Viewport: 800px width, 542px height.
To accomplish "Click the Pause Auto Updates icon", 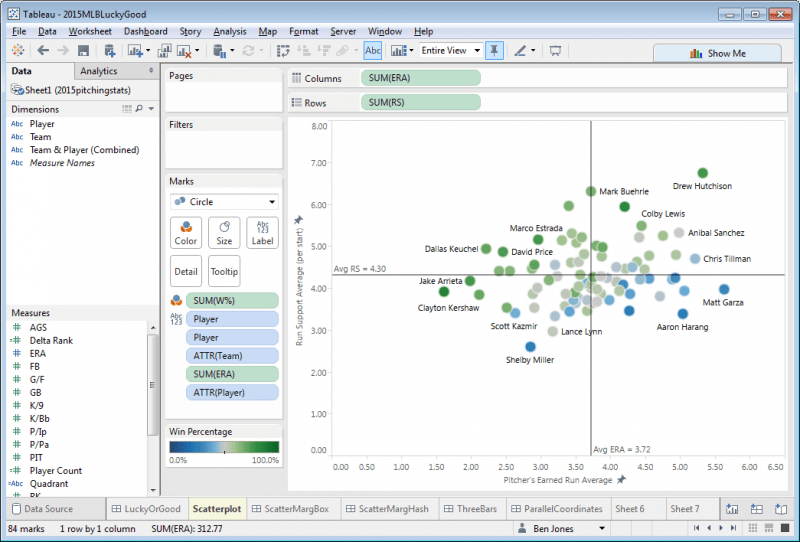I will pos(219,51).
